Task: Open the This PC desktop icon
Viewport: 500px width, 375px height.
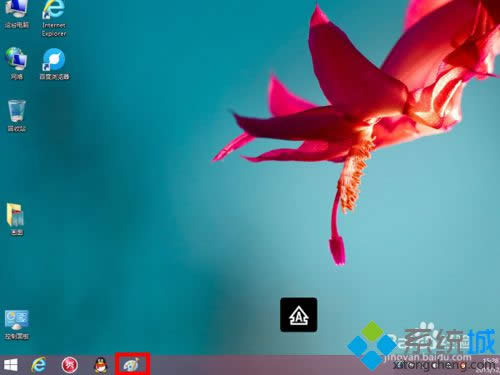Action: [x=16, y=13]
